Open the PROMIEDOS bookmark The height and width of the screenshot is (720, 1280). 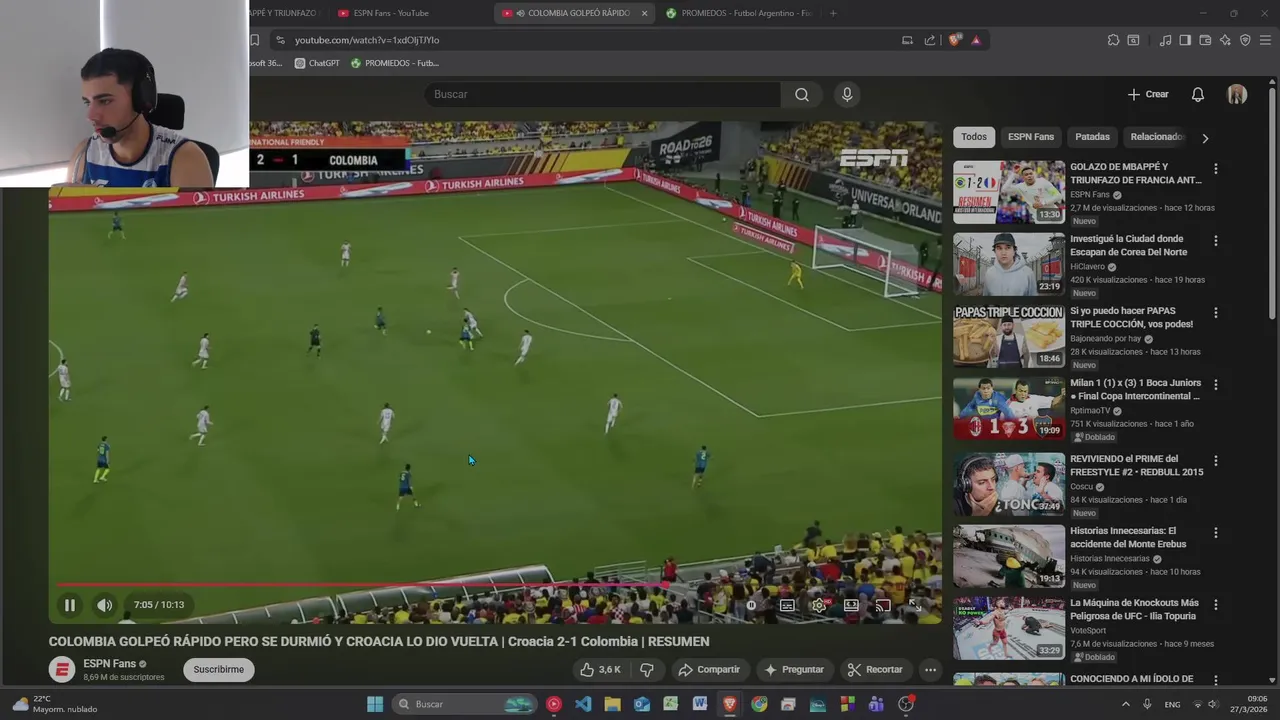394,63
